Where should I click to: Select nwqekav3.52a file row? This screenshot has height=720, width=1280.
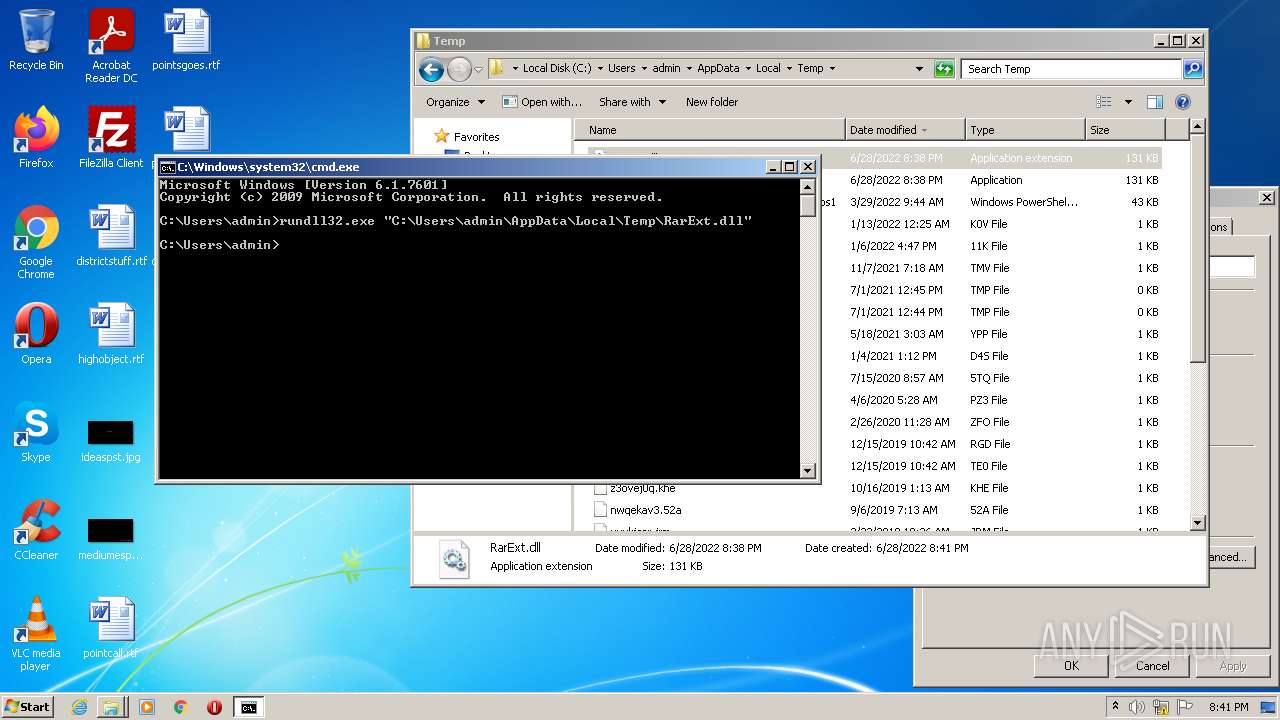877,510
